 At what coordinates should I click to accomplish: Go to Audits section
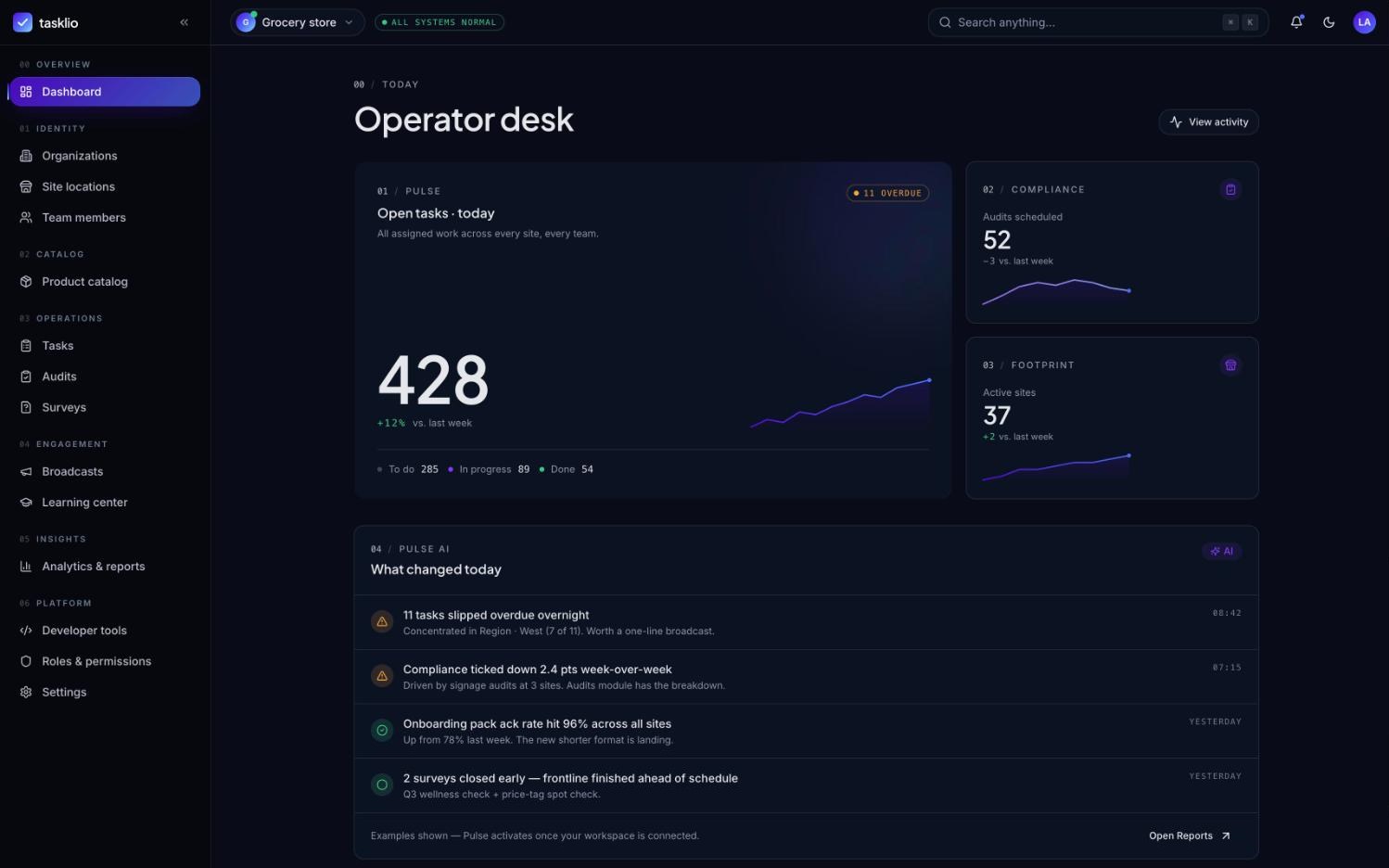[104, 377]
